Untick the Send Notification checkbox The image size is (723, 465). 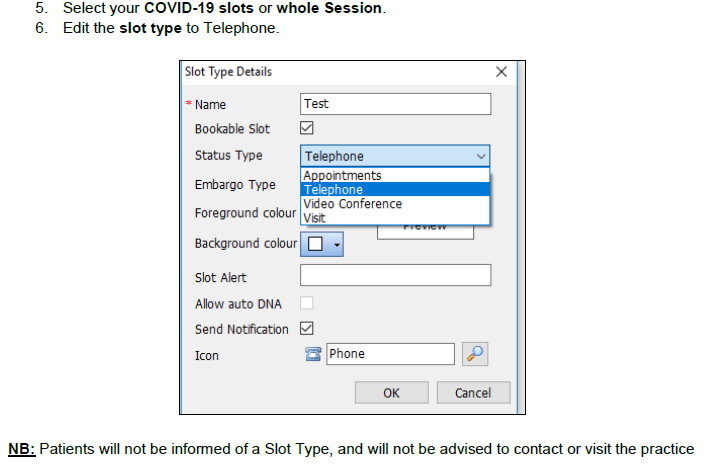coord(308,329)
